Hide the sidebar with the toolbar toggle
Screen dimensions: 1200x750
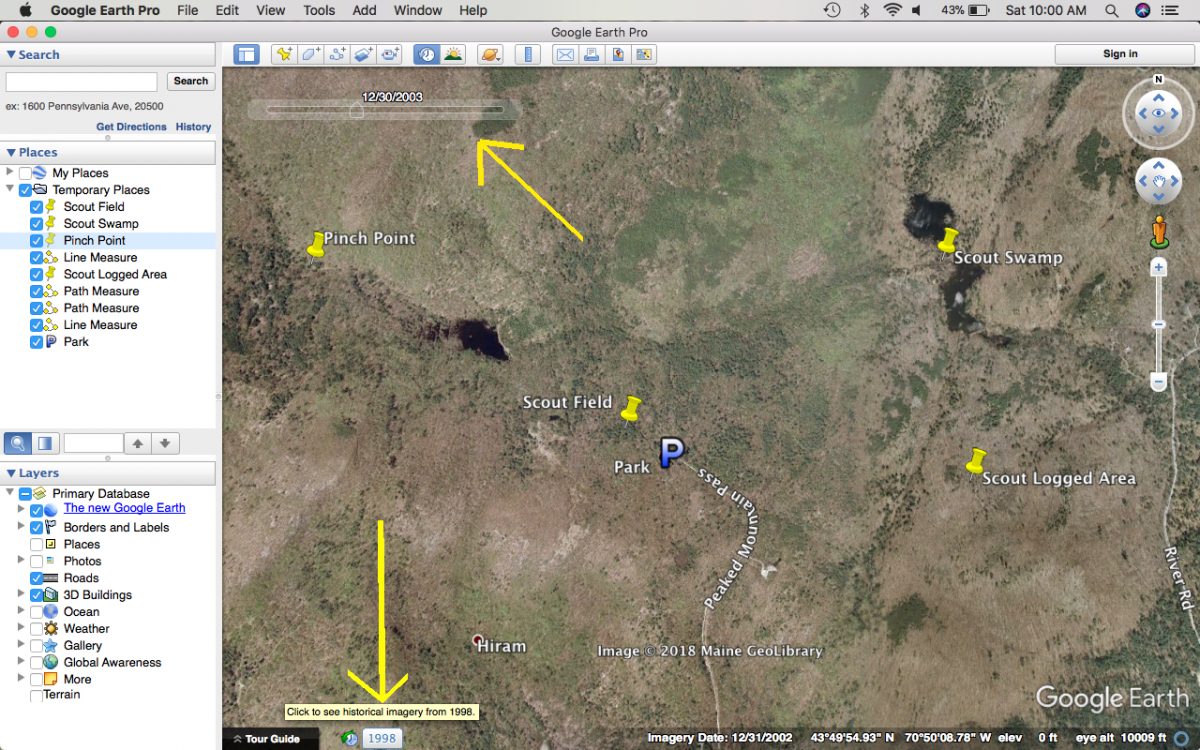click(x=246, y=54)
